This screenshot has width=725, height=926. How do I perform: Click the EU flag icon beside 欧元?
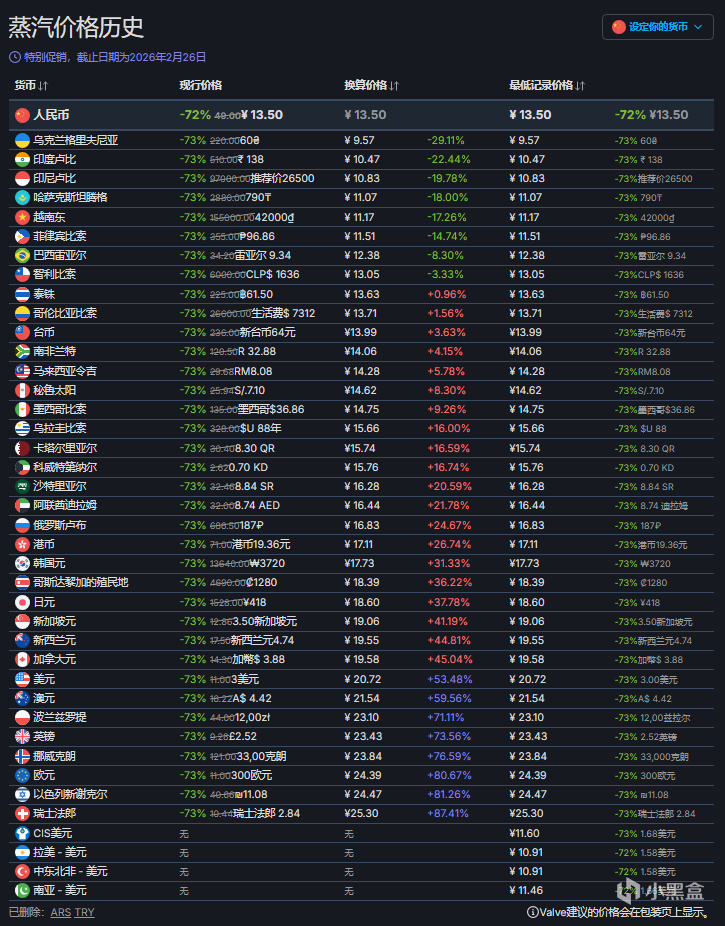pyautogui.click(x=22, y=775)
